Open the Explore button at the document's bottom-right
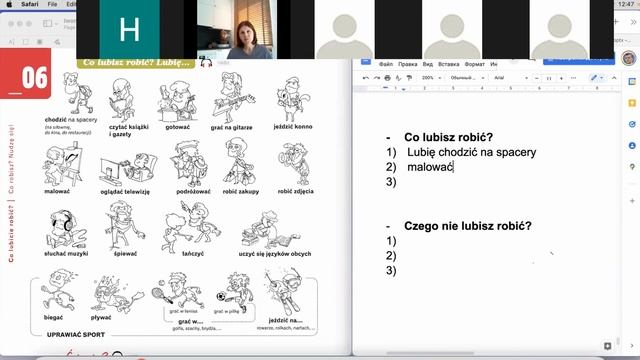Viewport: 640px width, 360px height. click(x=607, y=346)
